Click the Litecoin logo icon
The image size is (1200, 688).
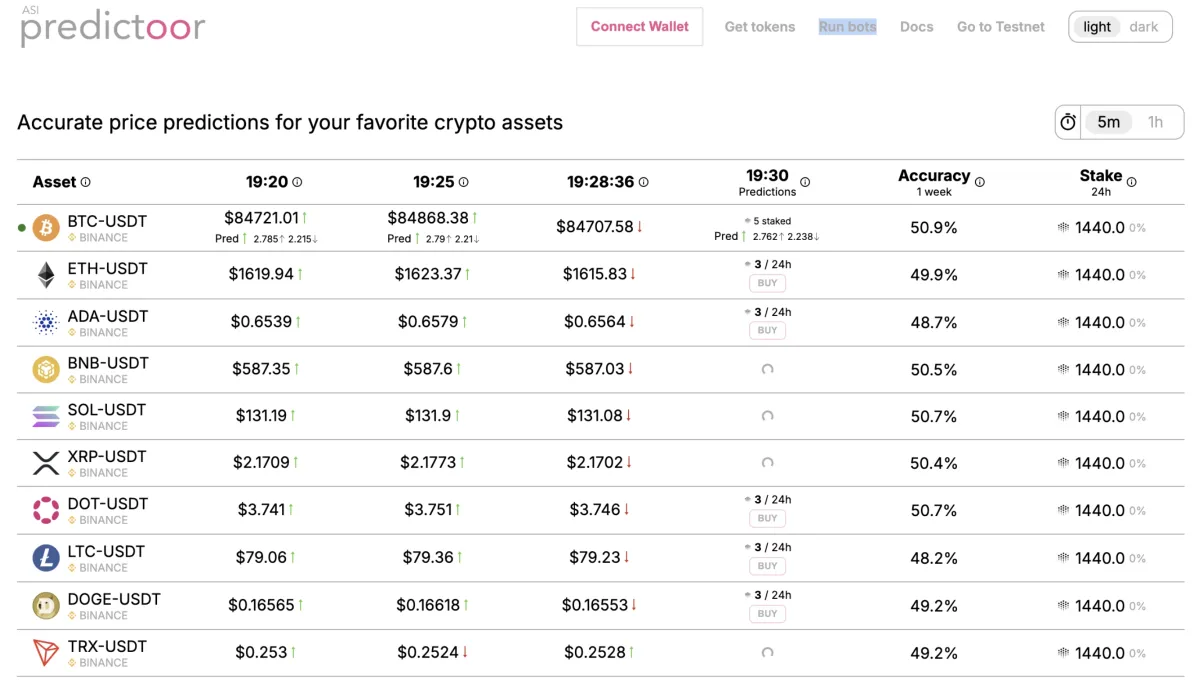(x=46, y=558)
